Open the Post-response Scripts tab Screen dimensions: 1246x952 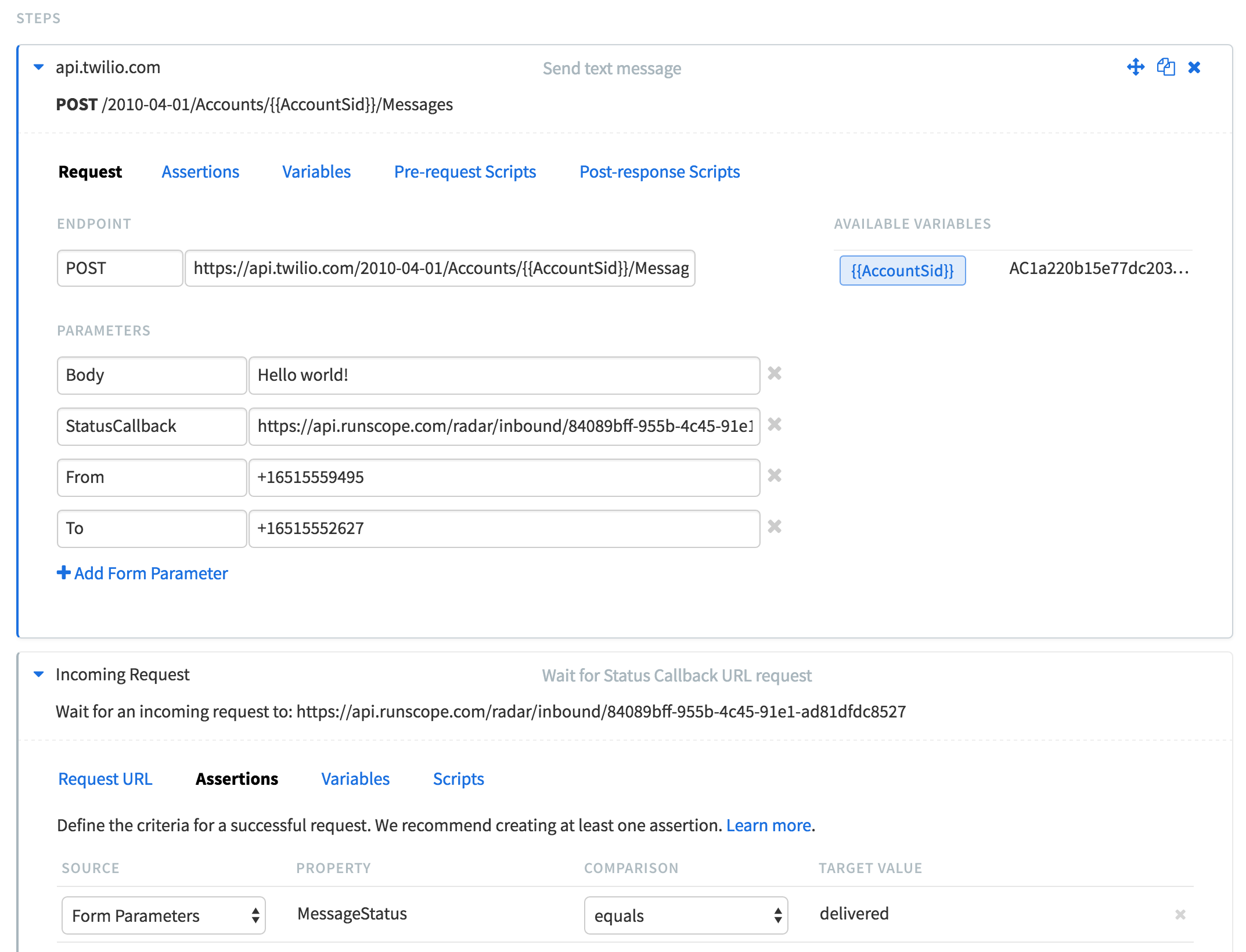(660, 172)
